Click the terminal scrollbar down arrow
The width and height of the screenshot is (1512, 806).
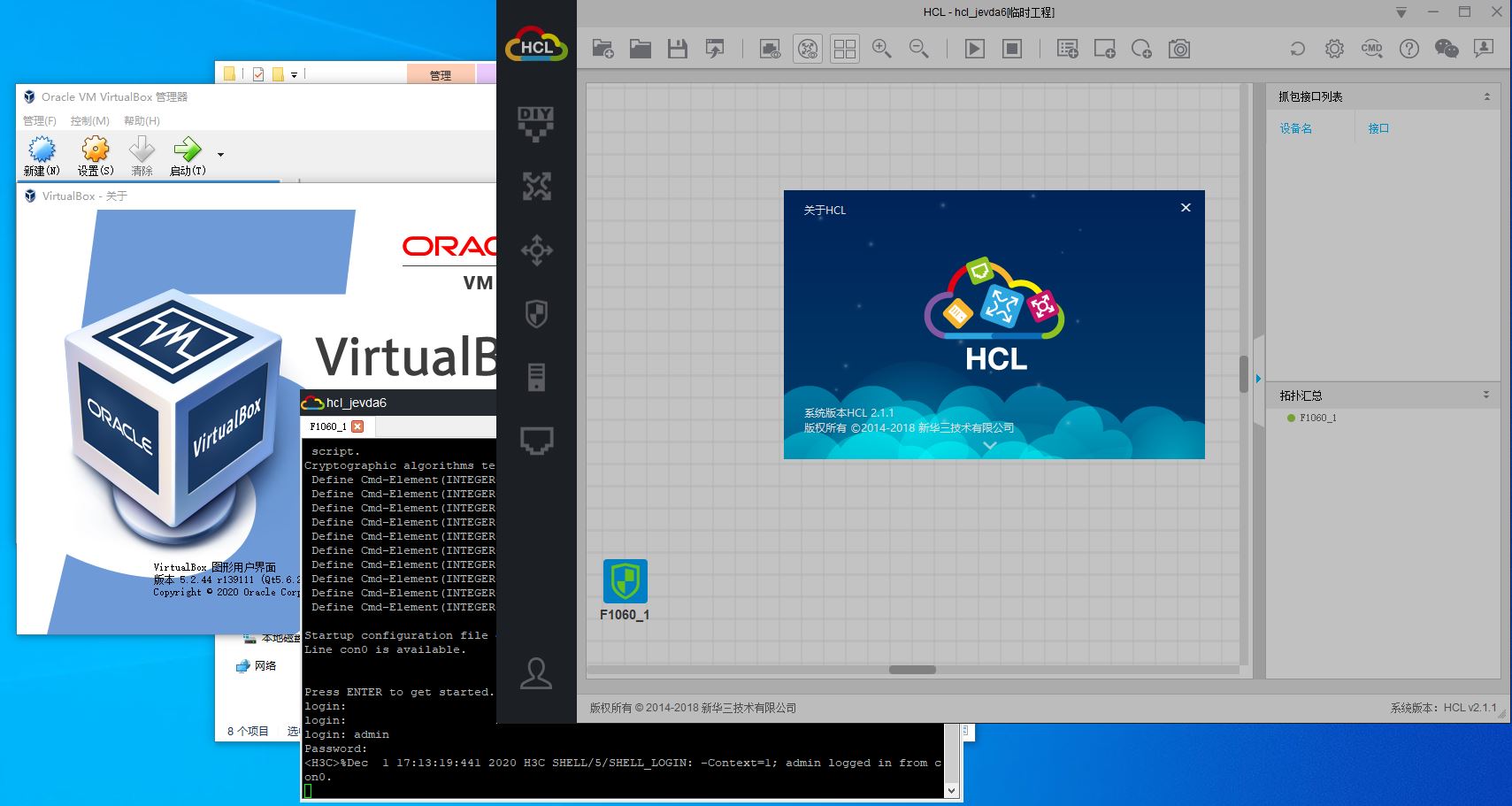point(951,791)
